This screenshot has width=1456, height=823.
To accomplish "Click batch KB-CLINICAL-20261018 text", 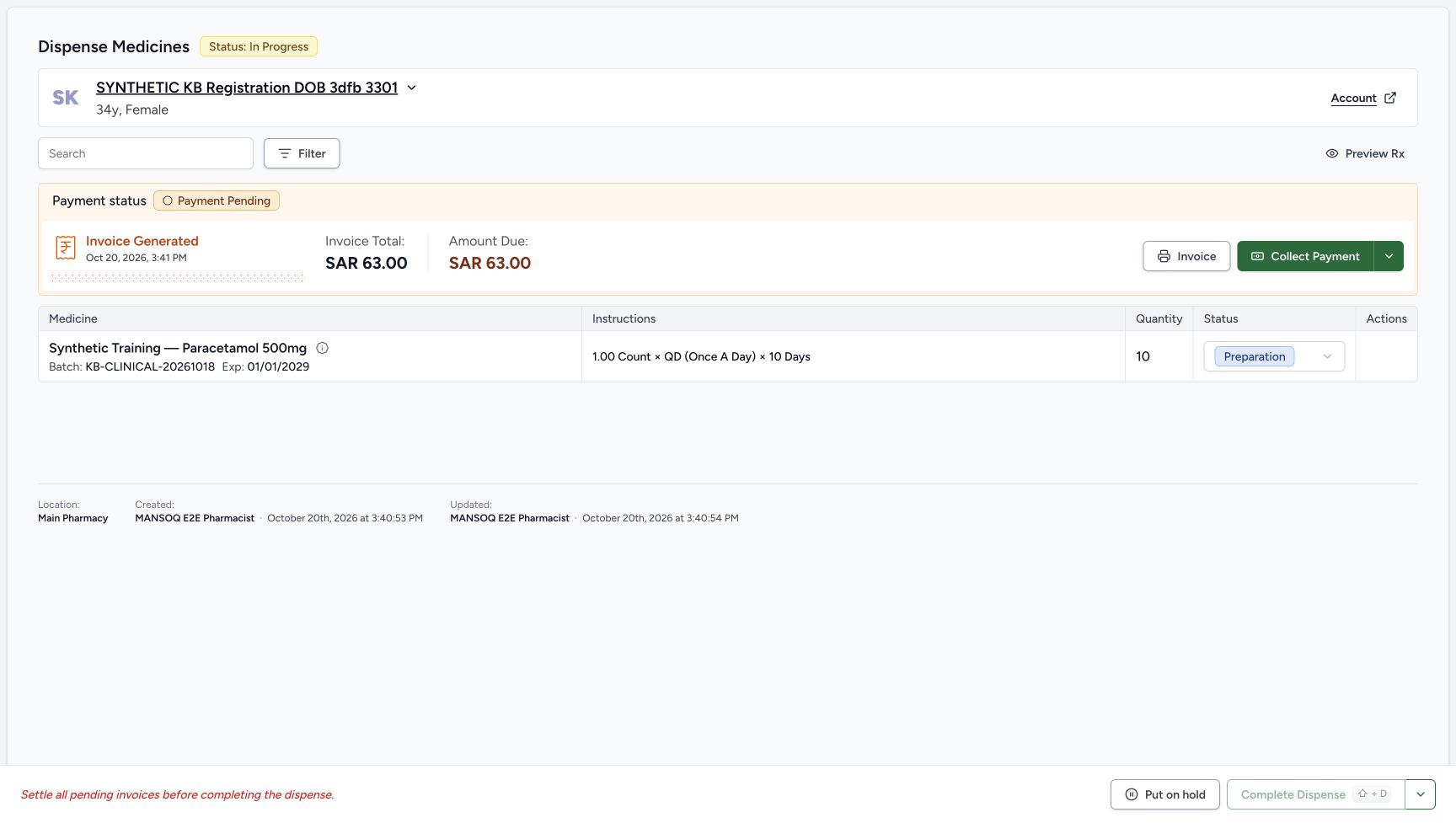I will [150, 366].
